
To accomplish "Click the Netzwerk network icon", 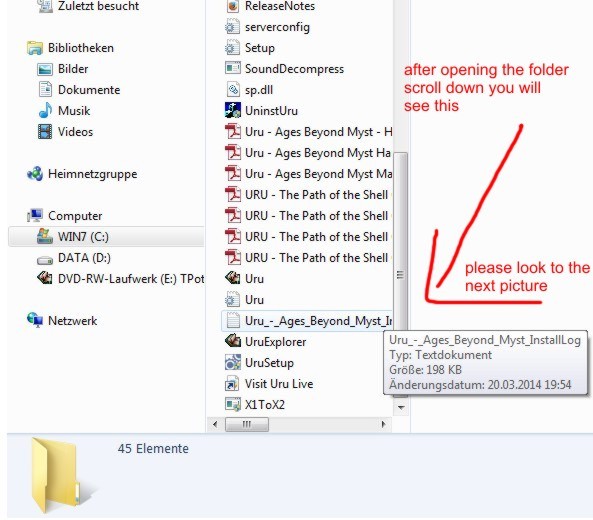I will (35, 320).
